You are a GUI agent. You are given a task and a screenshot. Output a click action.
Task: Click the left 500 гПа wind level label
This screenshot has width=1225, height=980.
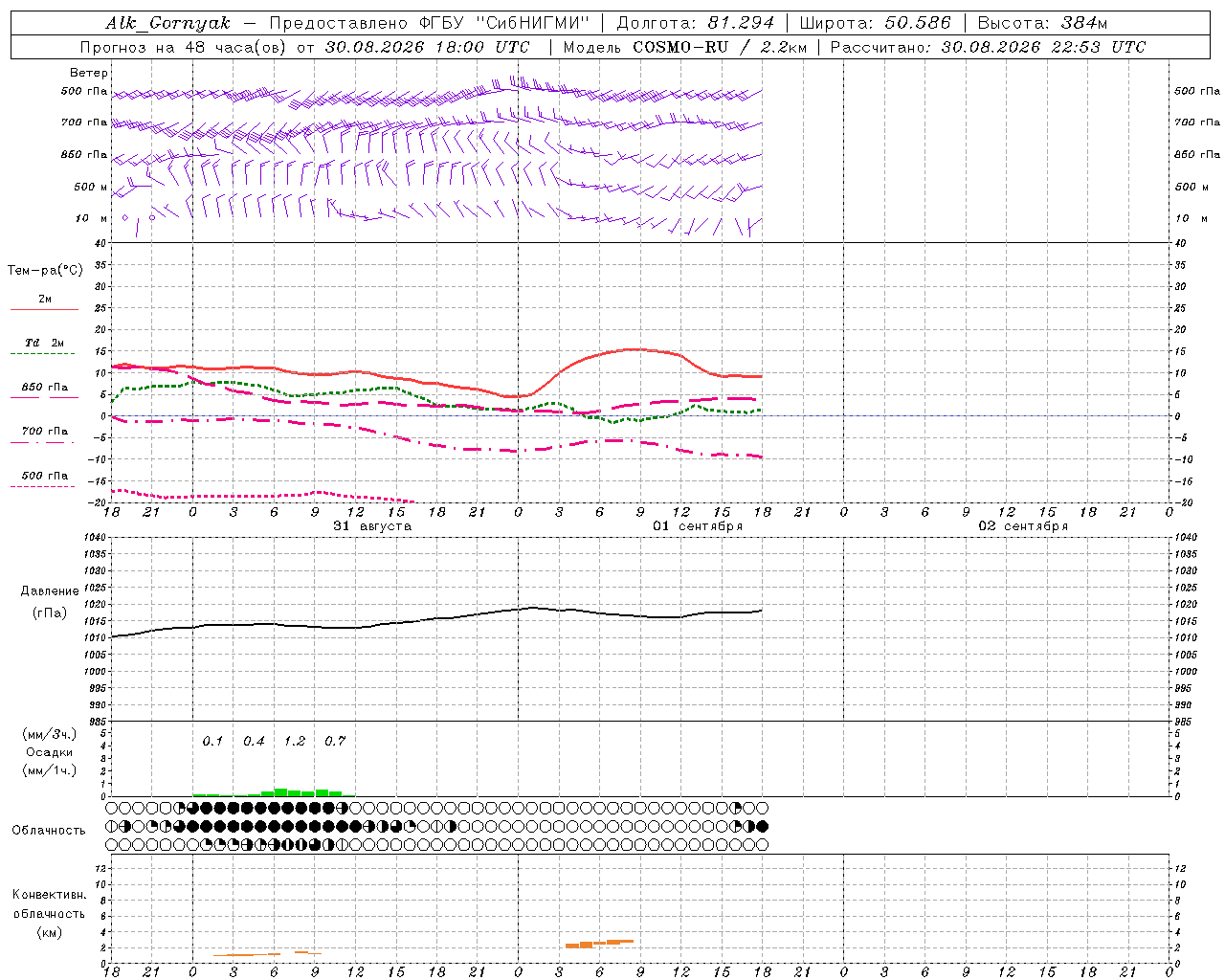tap(84, 91)
